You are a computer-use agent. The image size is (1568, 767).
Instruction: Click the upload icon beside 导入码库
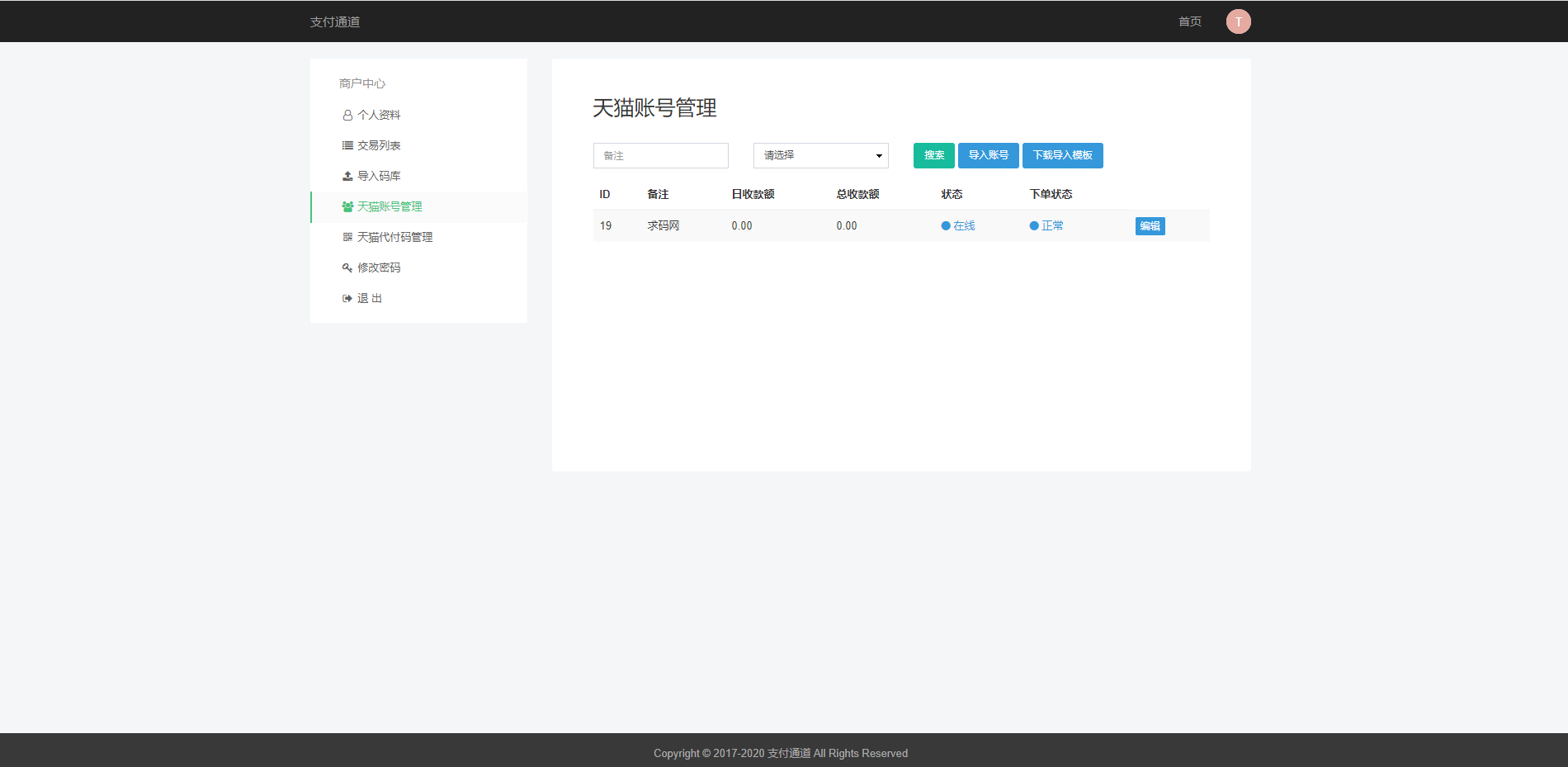coord(347,176)
